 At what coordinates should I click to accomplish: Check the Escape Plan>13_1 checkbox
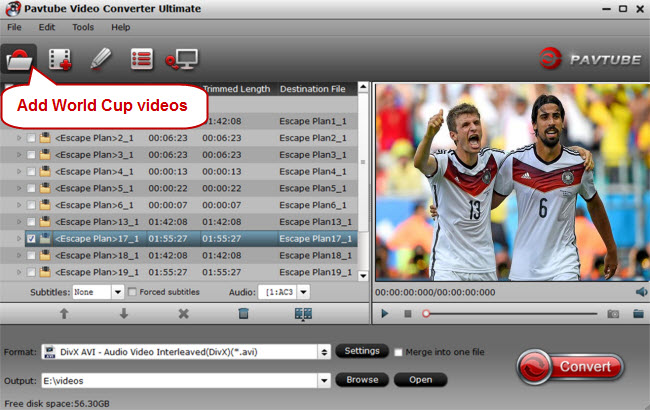pos(31,222)
